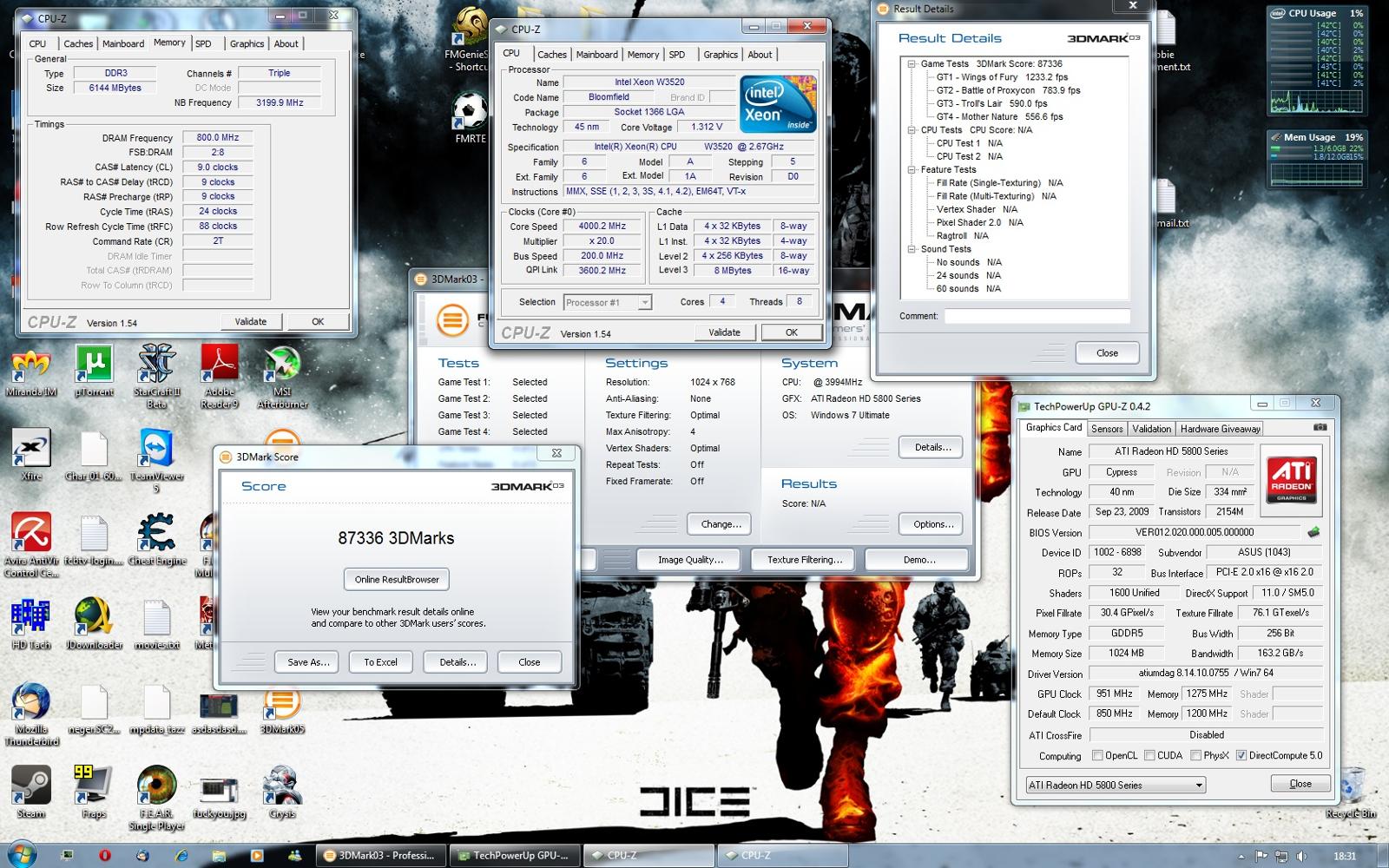Open the Validation tab in GPU-Z
Image resolution: width=1389 pixels, height=868 pixels.
pyautogui.click(x=1151, y=429)
